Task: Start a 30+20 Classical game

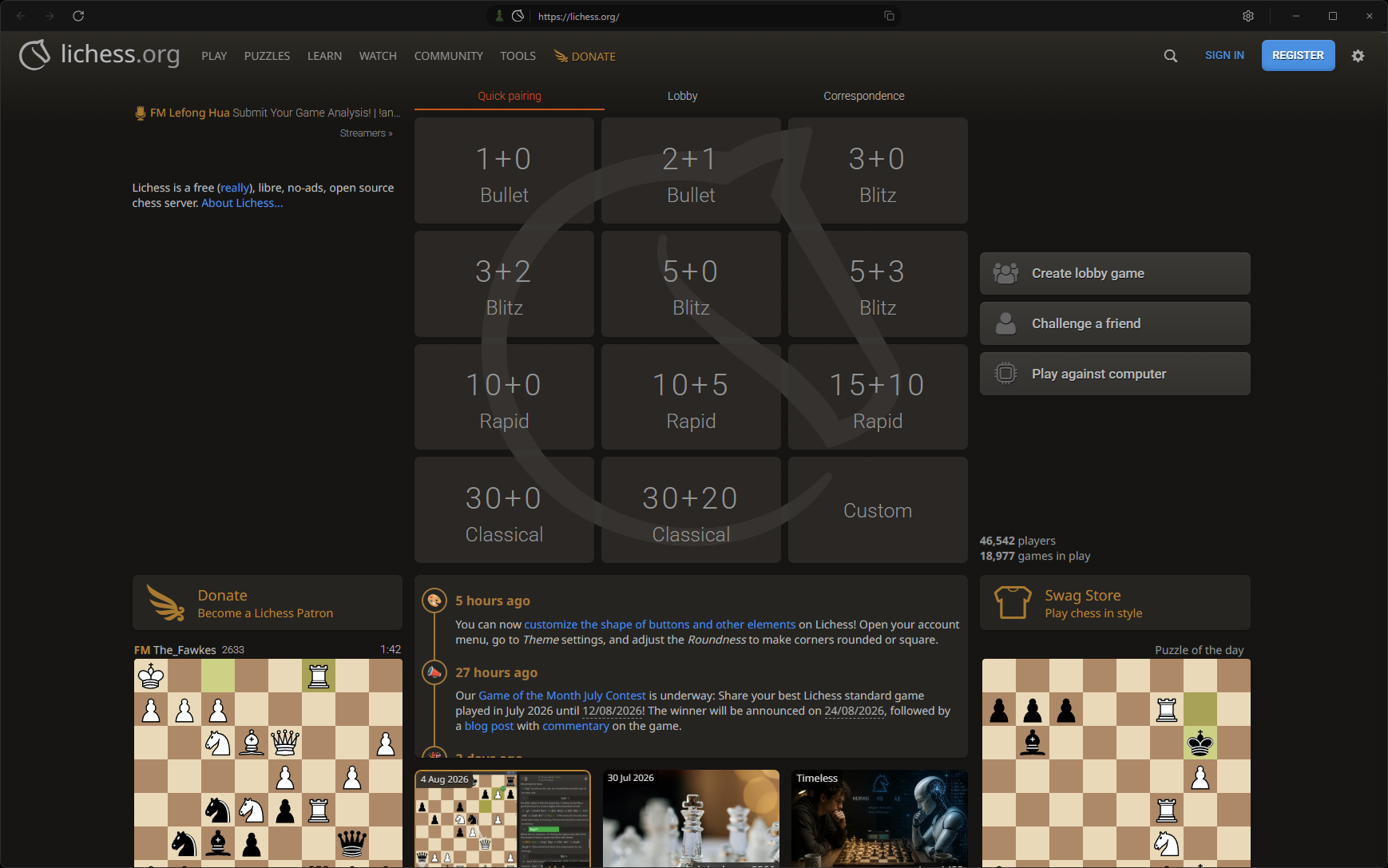Action: (691, 510)
